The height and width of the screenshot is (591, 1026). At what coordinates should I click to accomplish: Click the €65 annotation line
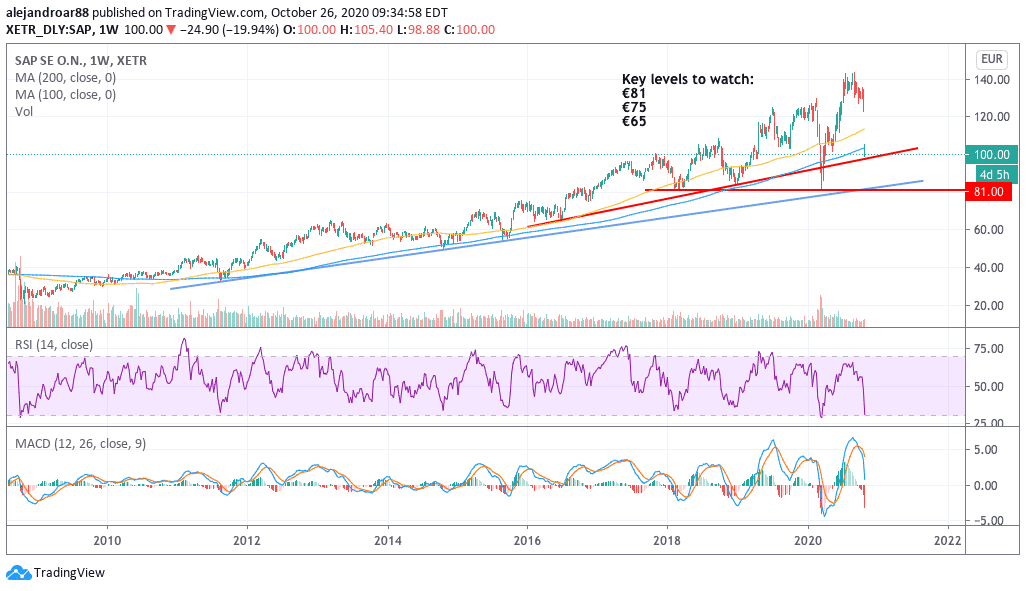(633, 121)
